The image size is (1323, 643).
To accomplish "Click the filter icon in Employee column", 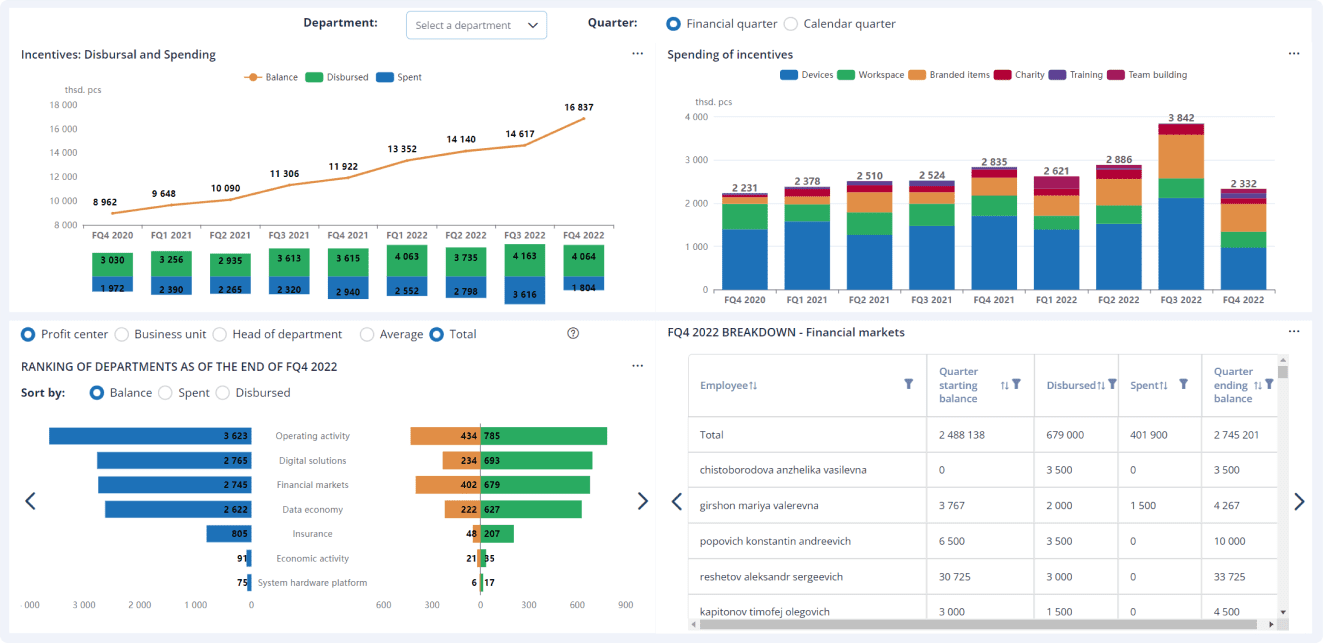I will pos(908,384).
